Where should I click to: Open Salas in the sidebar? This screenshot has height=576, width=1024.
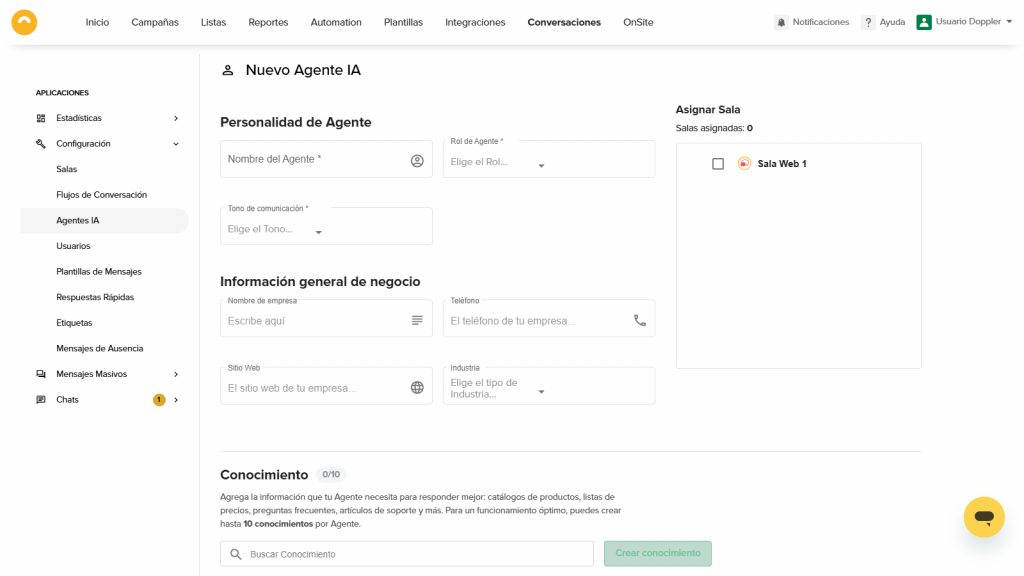(x=67, y=169)
